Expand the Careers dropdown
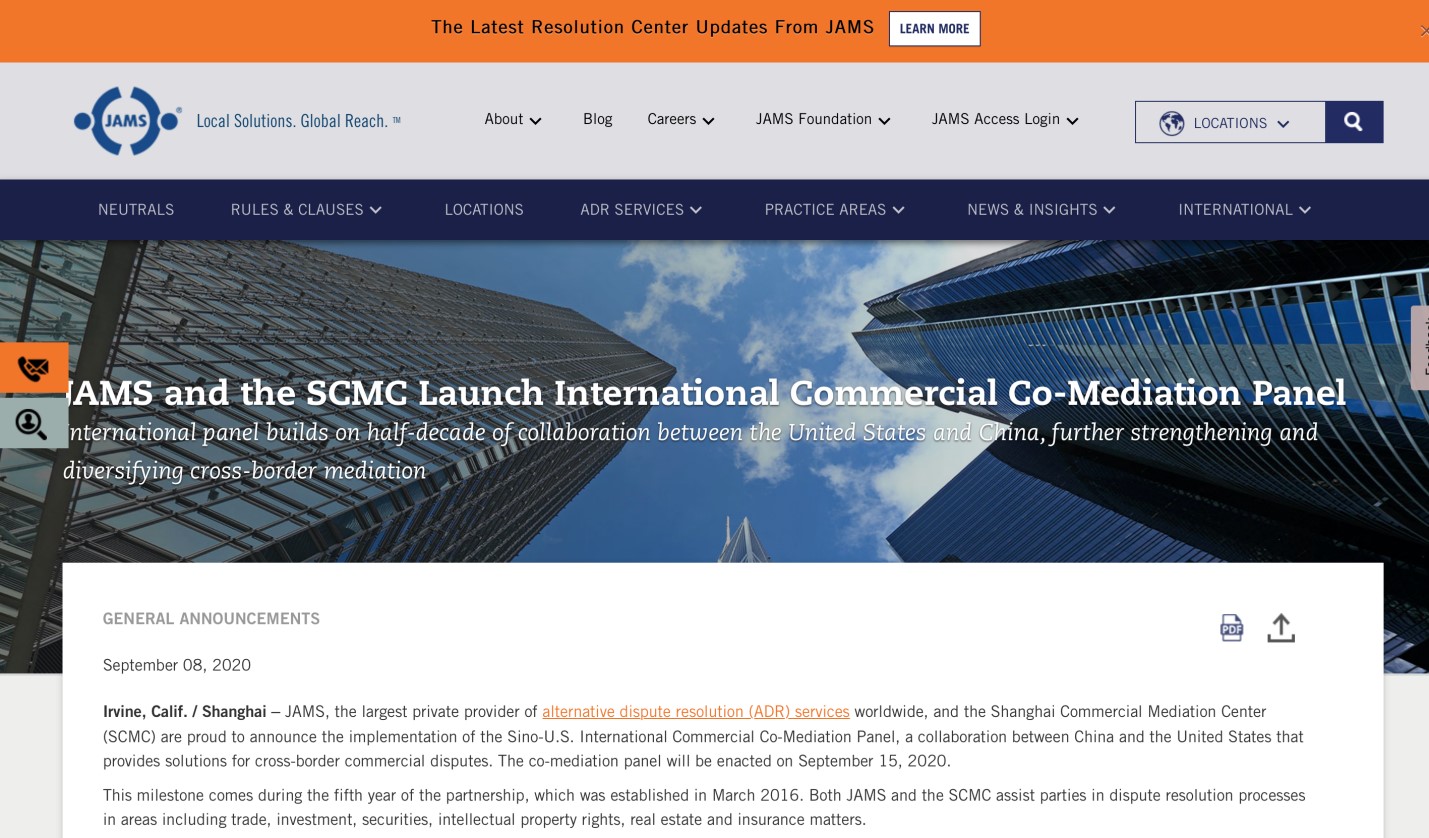 pos(681,120)
